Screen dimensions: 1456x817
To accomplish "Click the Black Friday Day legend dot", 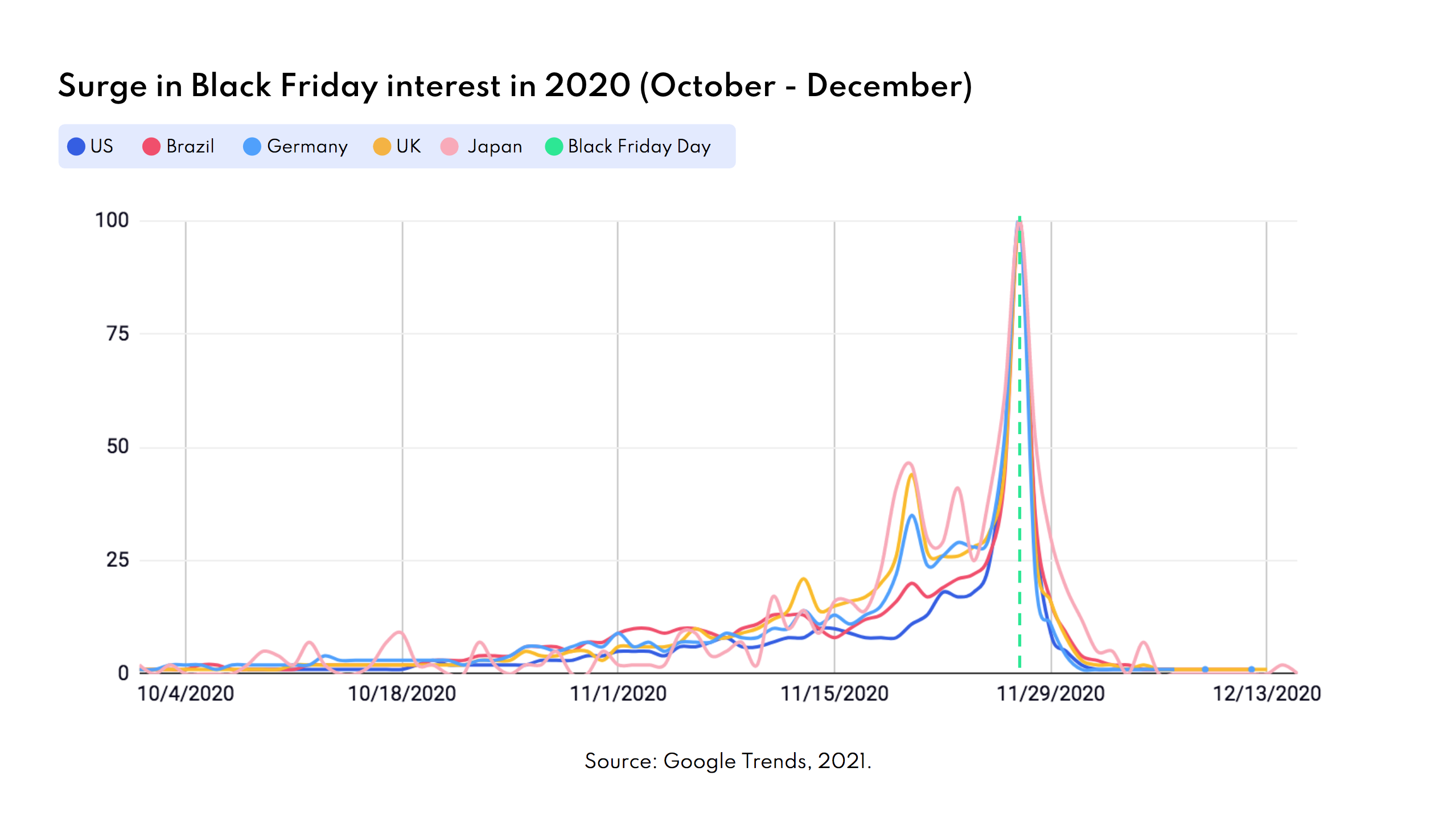I will click(554, 147).
